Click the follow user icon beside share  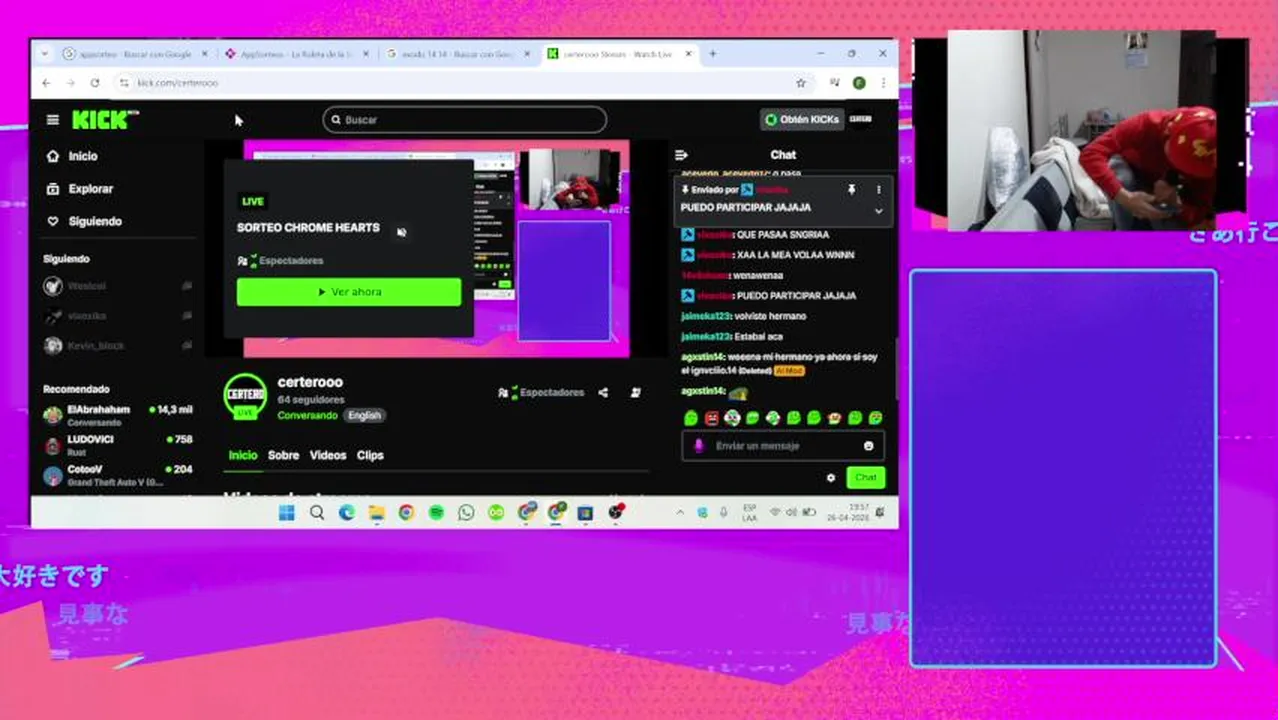click(x=636, y=393)
